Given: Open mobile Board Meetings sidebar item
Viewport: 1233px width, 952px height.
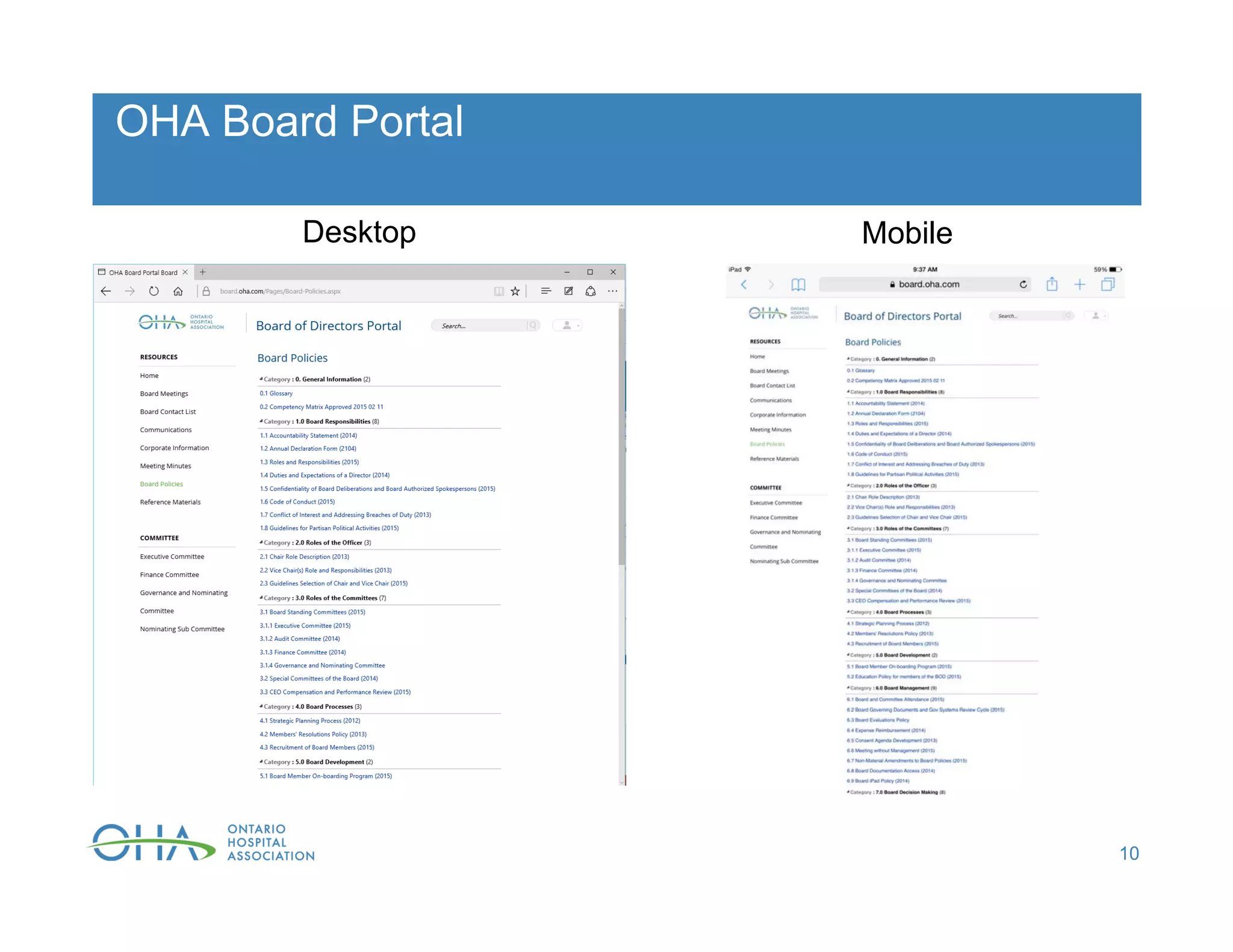Looking at the screenshot, I should coord(769,371).
